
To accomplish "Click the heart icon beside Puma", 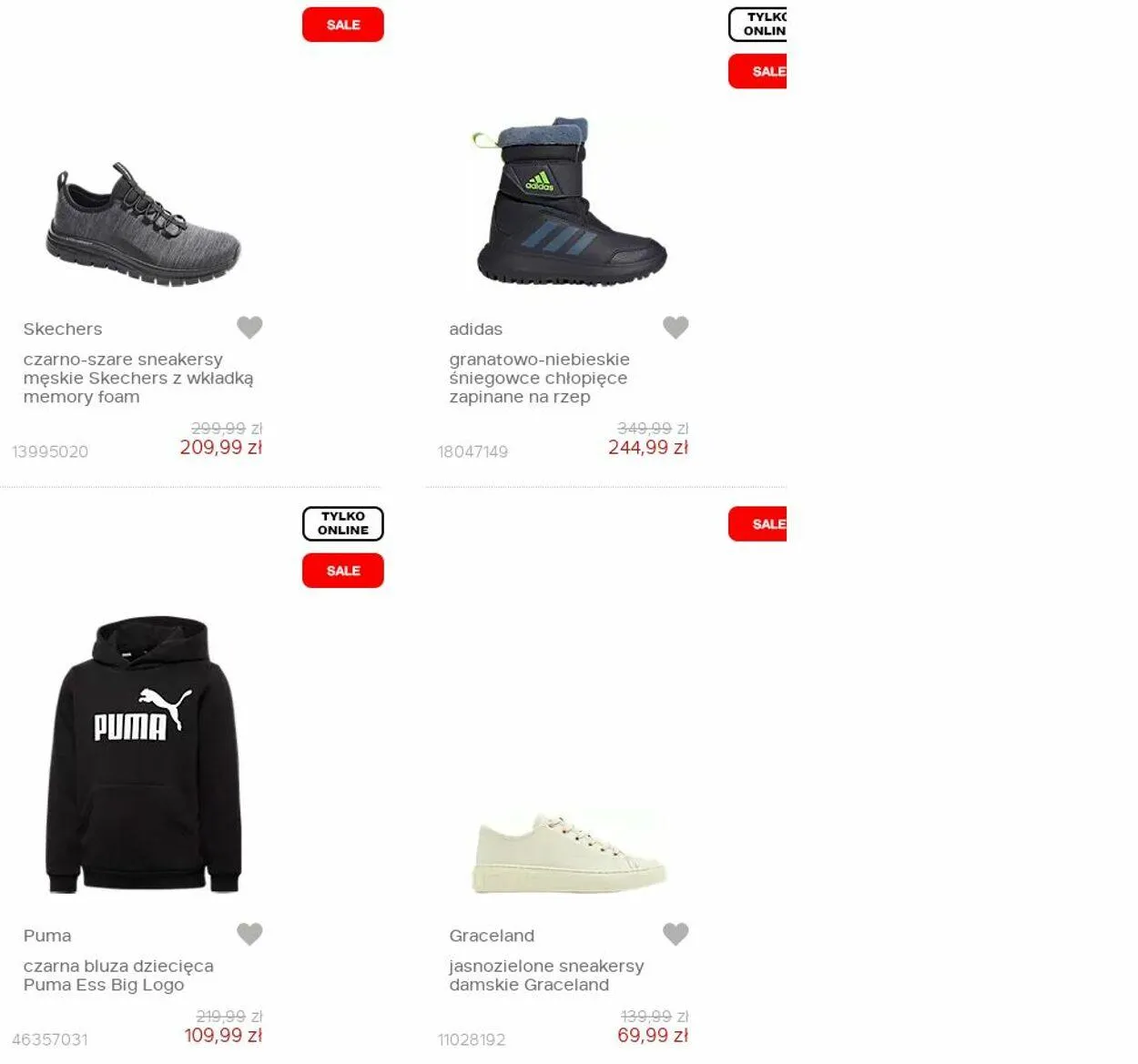I will click(249, 933).
